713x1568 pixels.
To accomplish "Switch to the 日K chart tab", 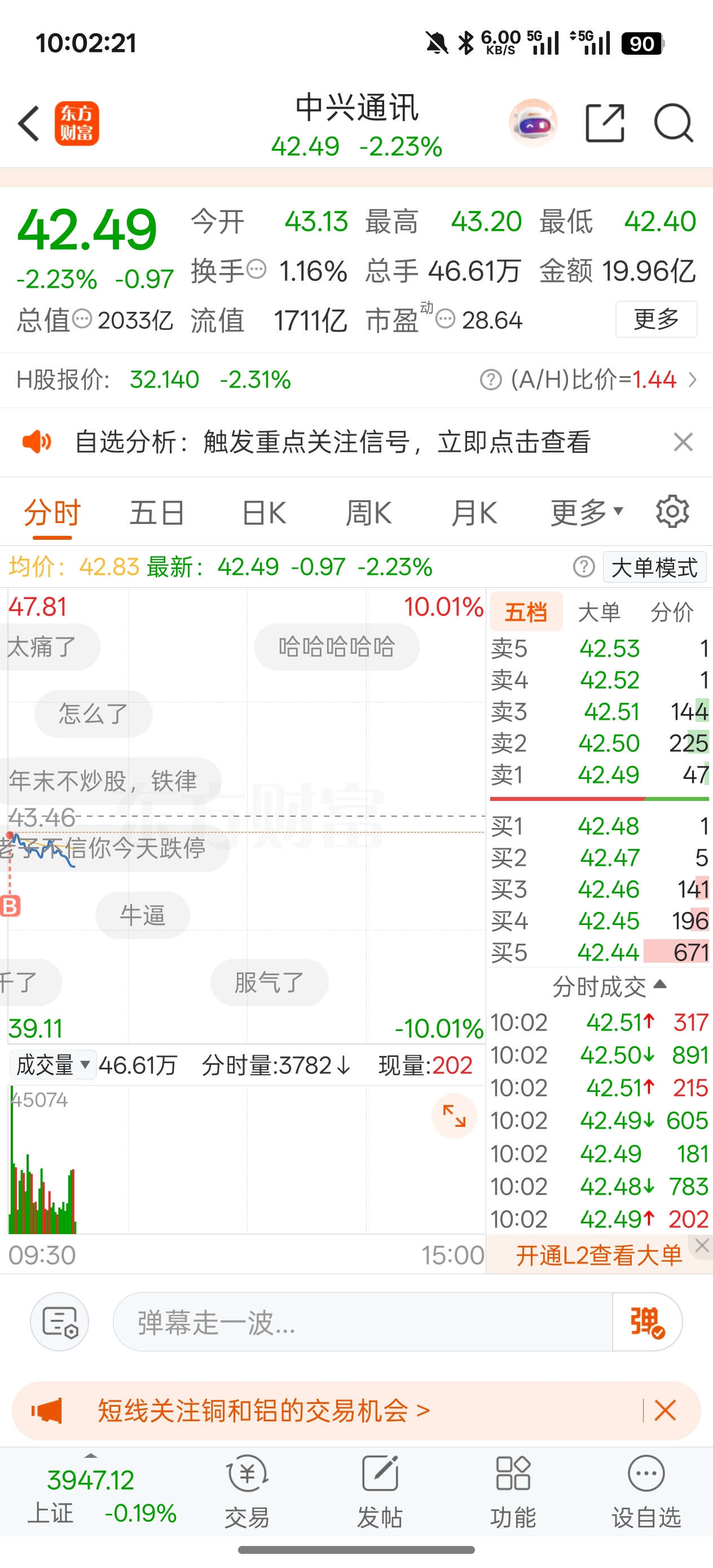I will (x=264, y=513).
